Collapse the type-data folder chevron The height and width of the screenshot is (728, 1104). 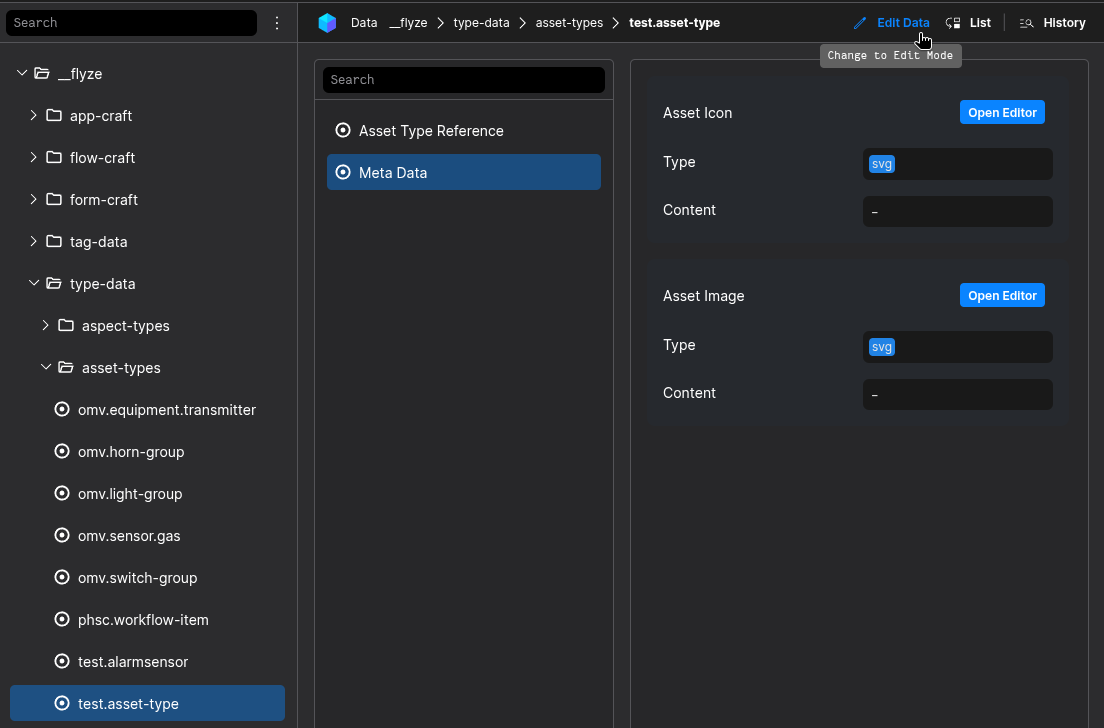click(34, 284)
